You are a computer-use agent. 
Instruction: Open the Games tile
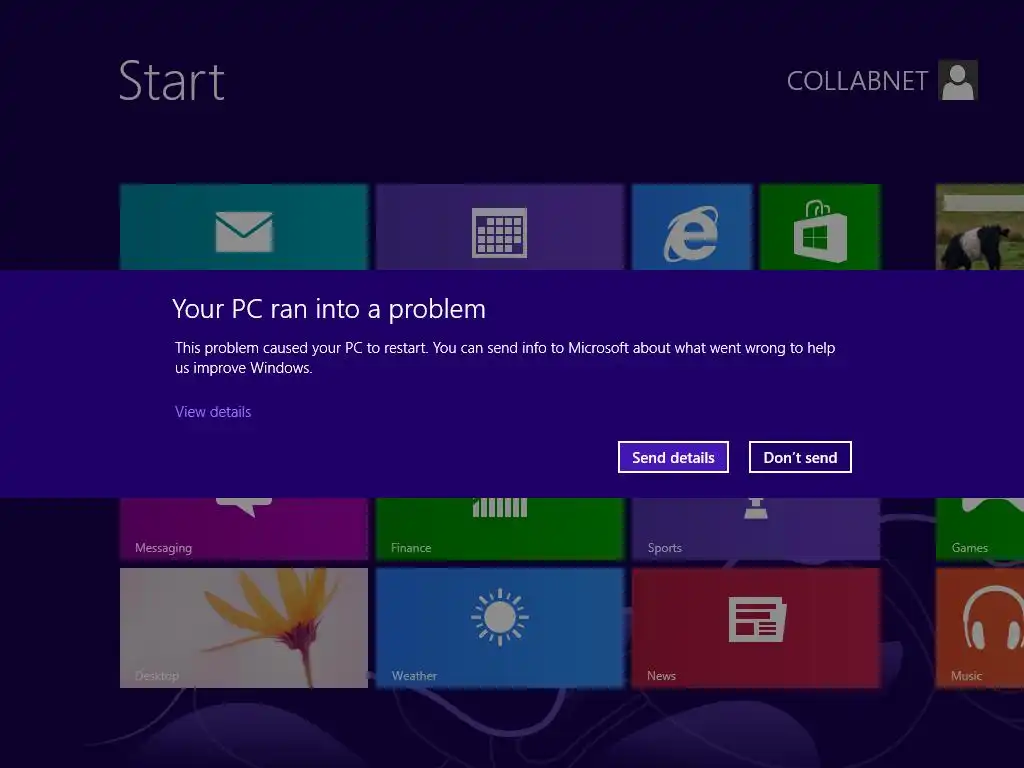tap(980, 528)
